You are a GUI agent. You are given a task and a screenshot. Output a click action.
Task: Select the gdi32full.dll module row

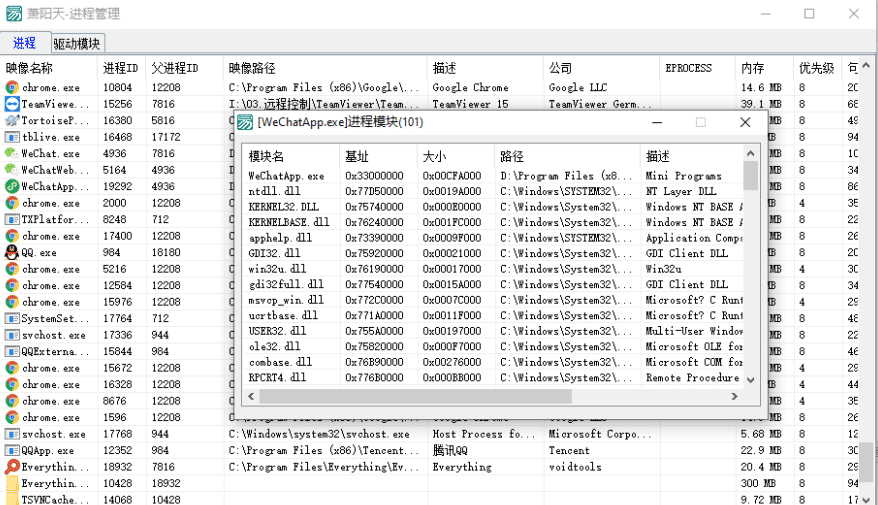493,284
